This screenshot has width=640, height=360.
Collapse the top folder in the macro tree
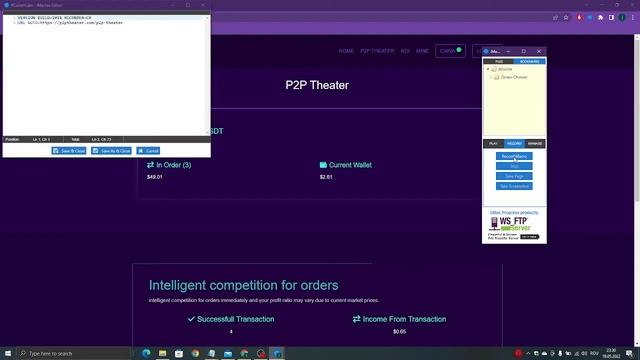tap(488, 69)
